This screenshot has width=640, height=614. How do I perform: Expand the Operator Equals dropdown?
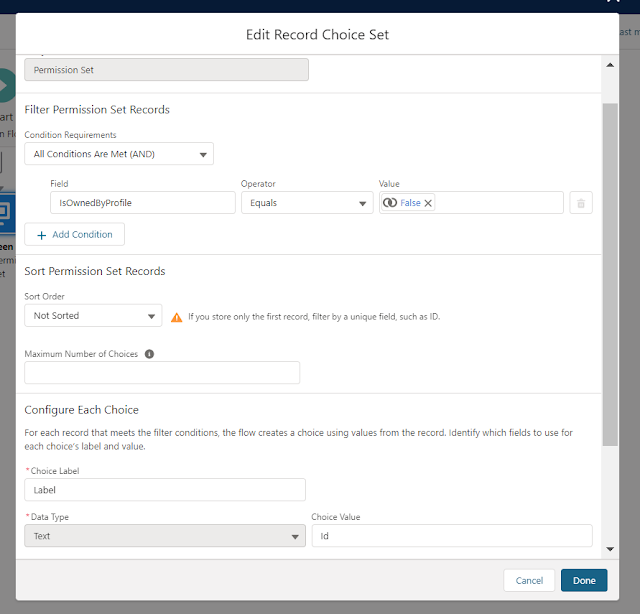coord(306,203)
